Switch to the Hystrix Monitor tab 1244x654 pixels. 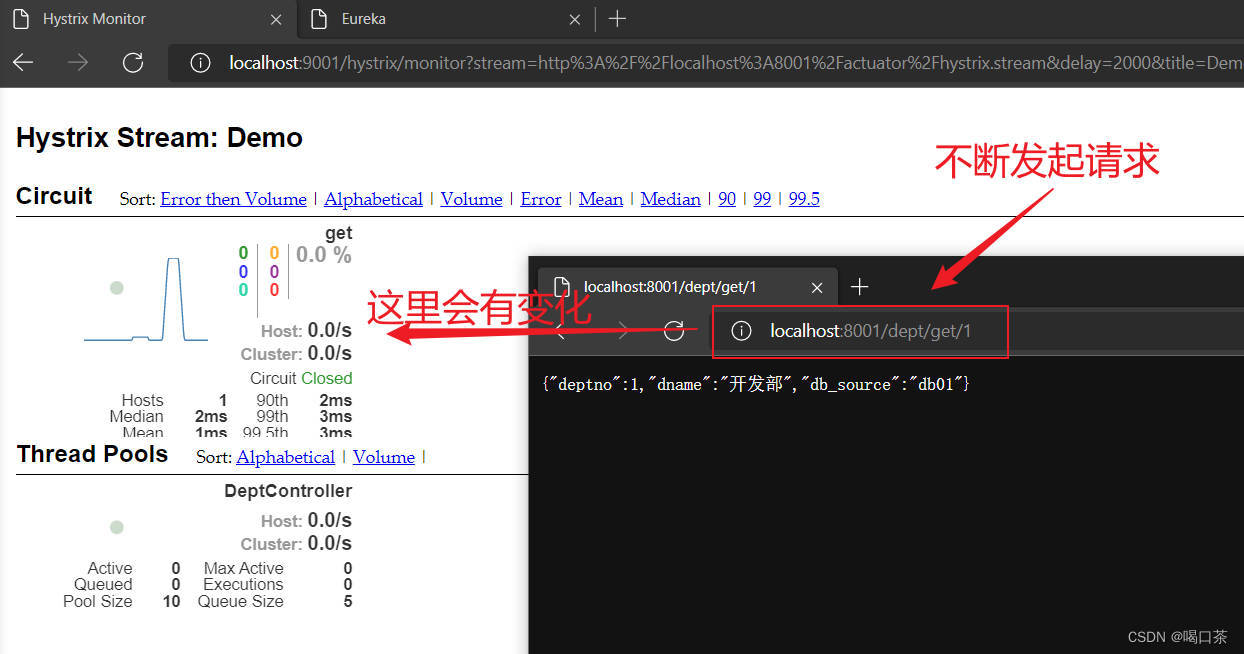[148, 19]
